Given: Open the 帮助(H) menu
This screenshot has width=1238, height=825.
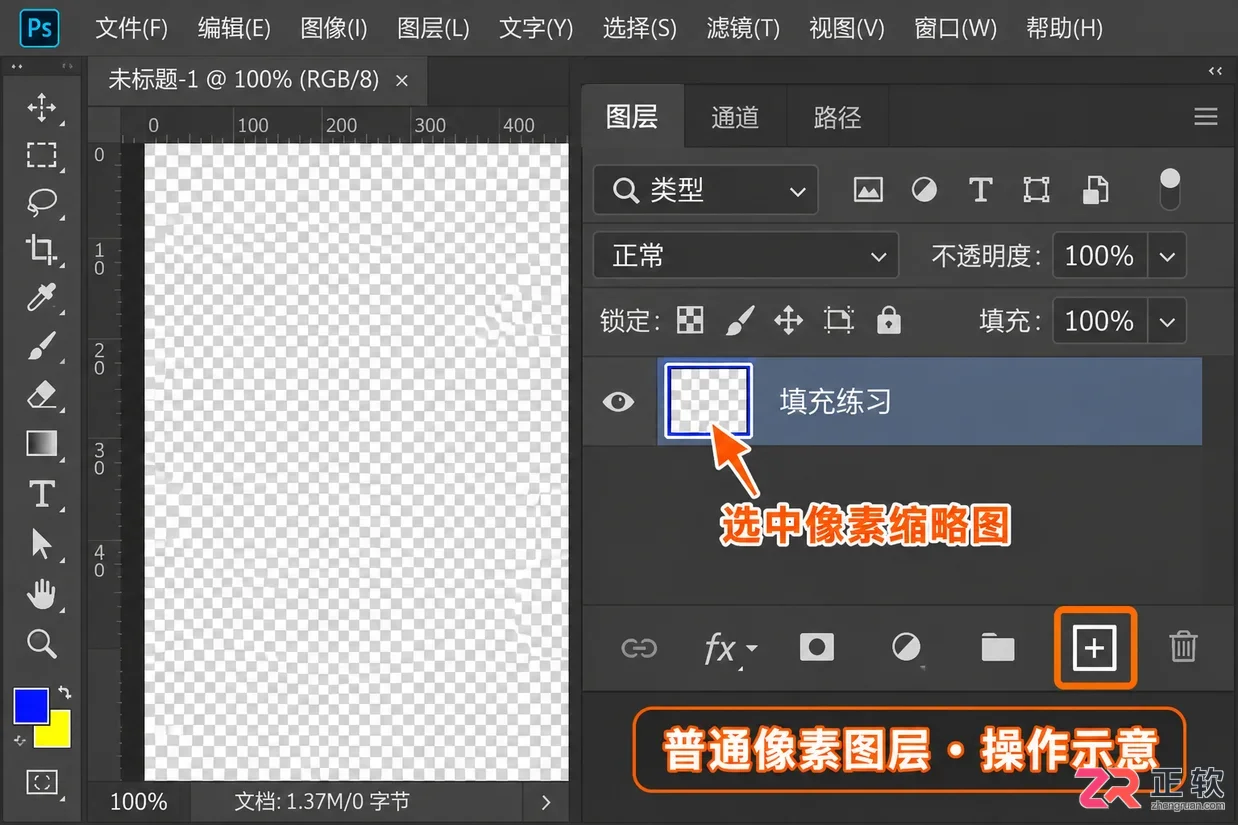Looking at the screenshot, I should pyautogui.click(x=1064, y=28).
